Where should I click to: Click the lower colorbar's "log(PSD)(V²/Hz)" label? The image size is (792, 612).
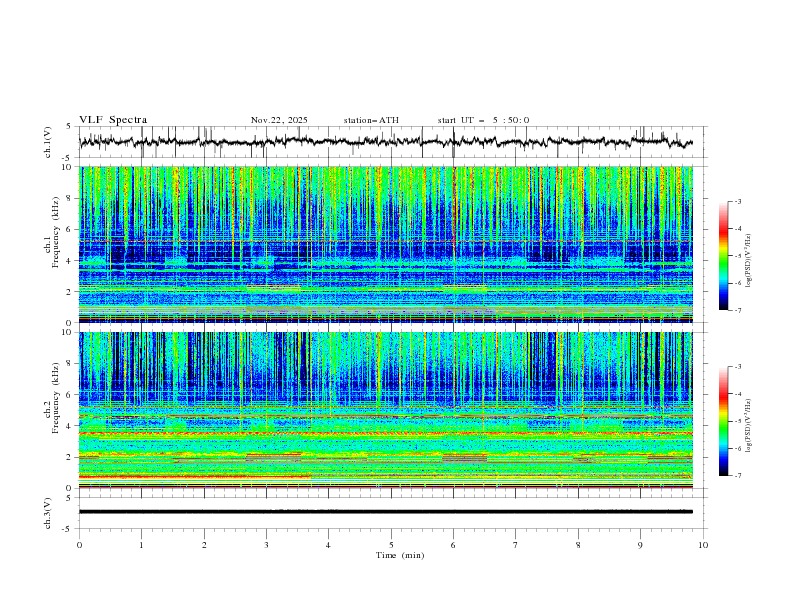749,425
